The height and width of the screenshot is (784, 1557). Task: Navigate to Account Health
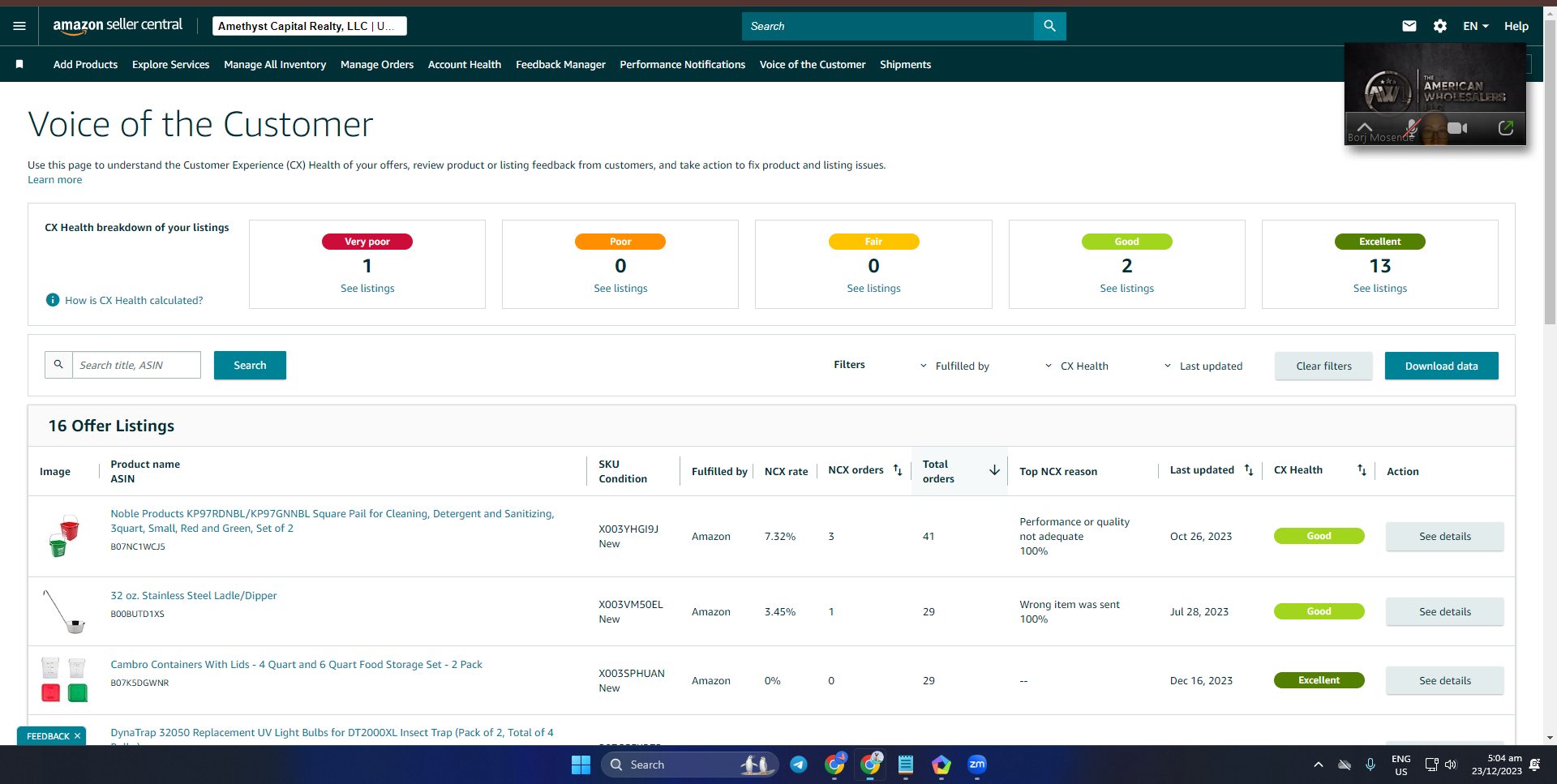[x=465, y=64]
